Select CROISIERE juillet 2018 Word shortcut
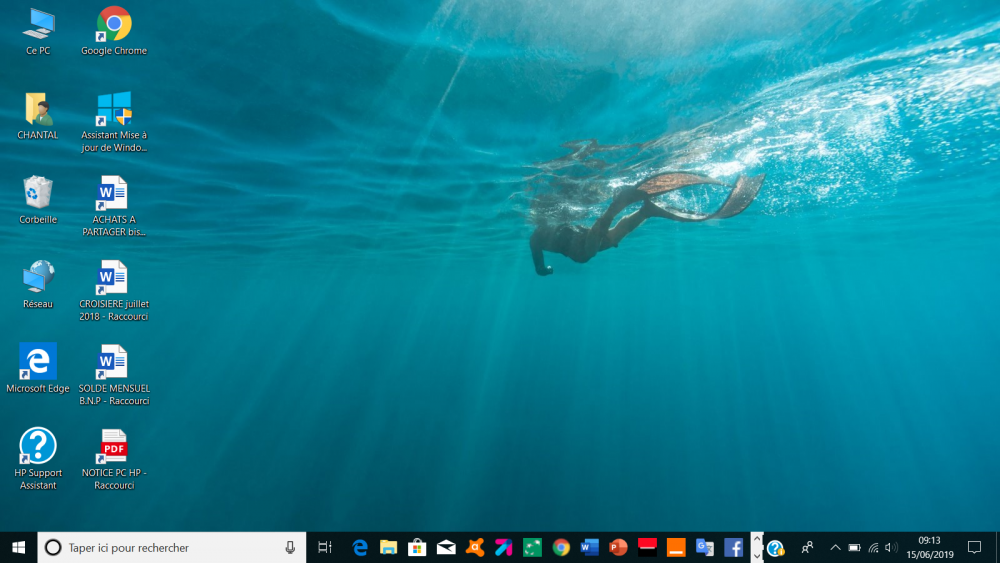Viewport: 1000px width, 563px height. coord(114,291)
